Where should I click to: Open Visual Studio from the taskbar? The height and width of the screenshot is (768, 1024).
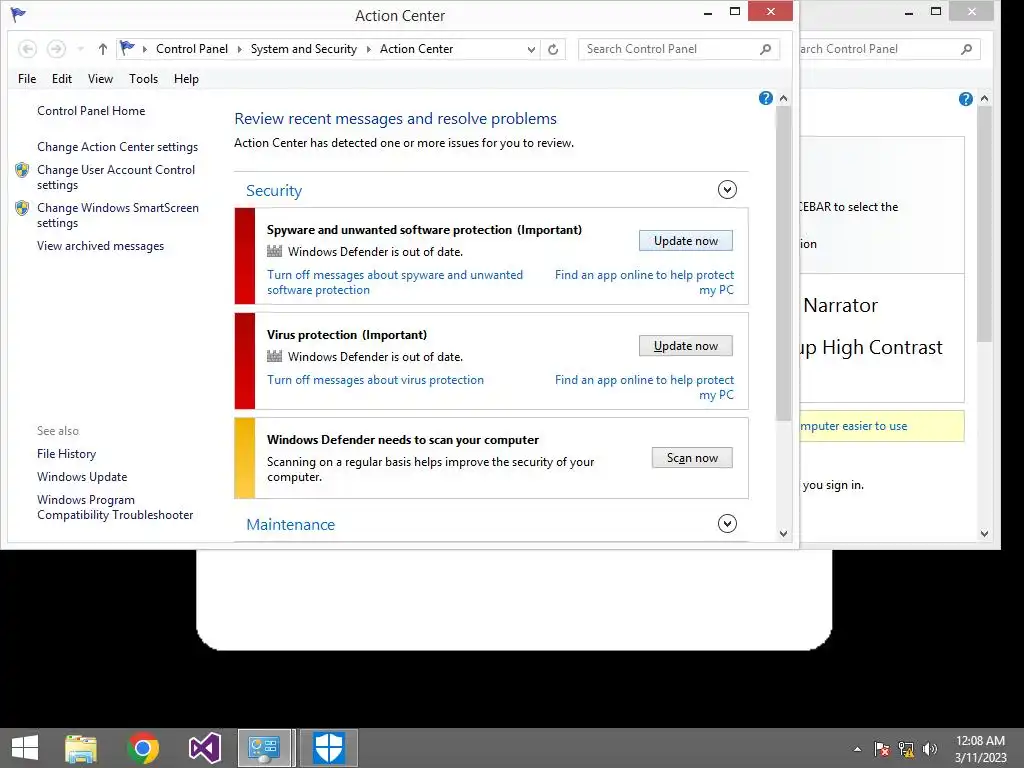point(204,748)
